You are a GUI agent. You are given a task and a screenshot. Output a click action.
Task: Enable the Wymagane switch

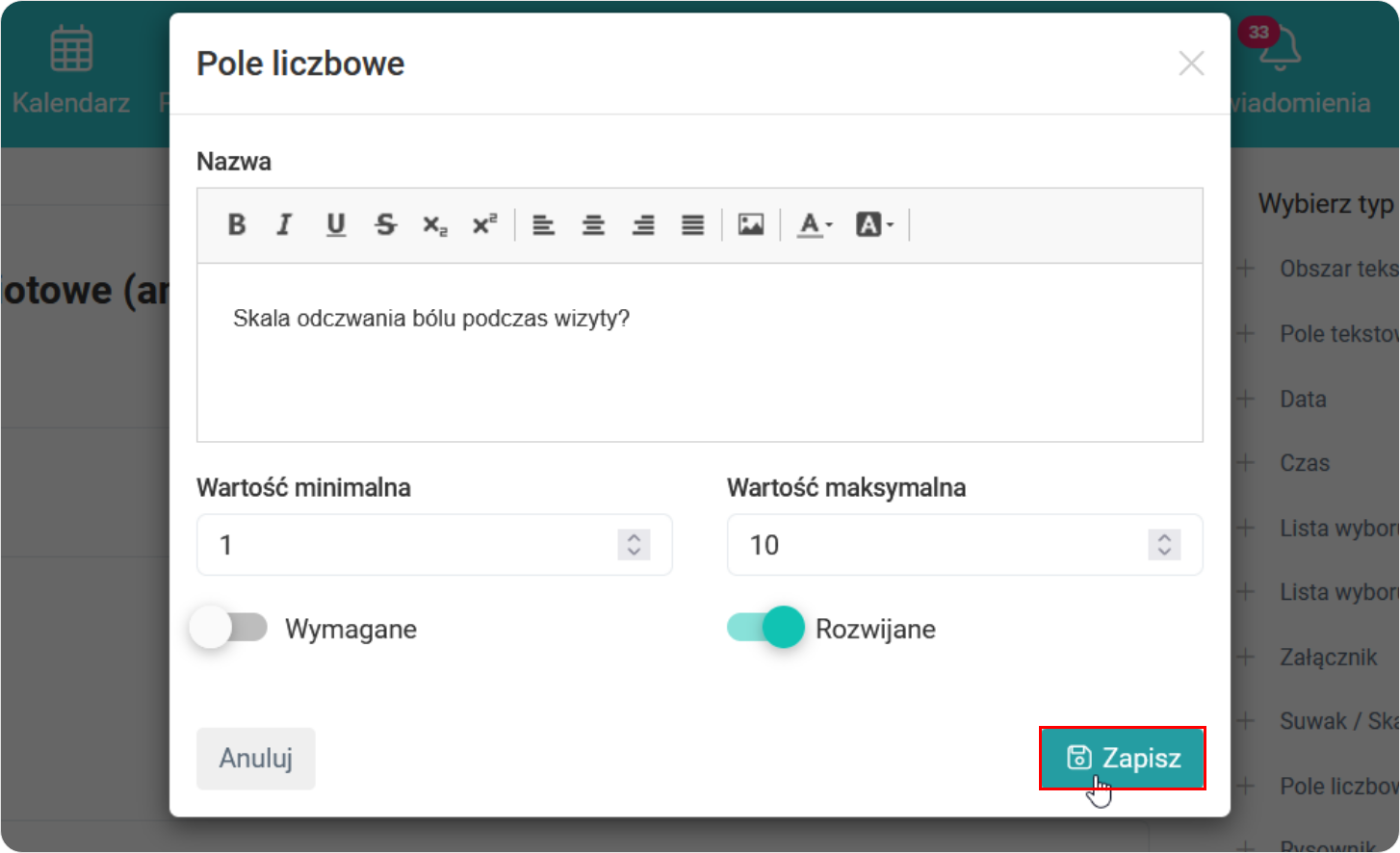click(229, 629)
